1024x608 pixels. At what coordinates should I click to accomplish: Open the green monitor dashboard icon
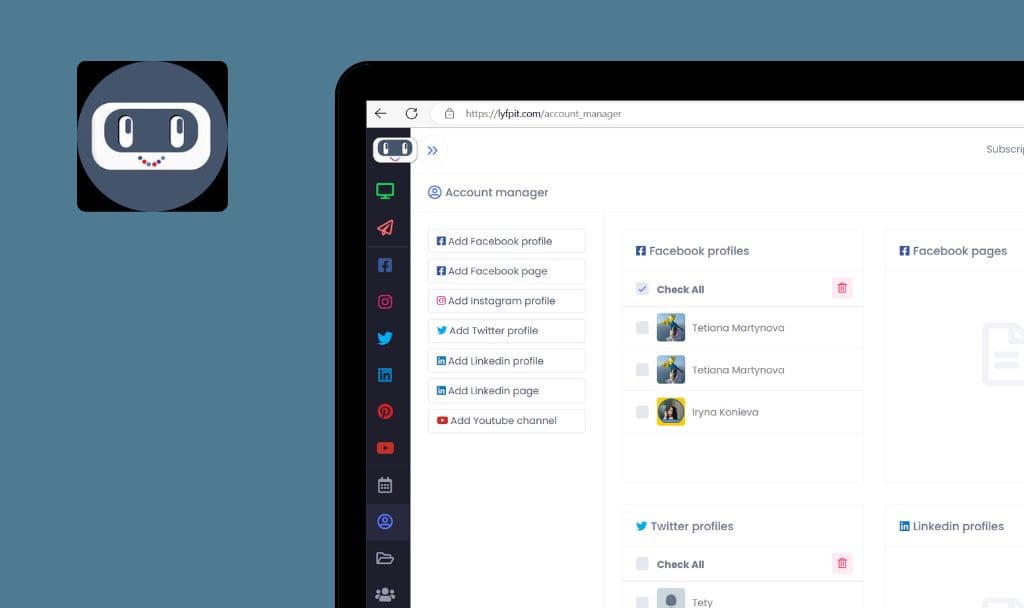coord(385,191)
